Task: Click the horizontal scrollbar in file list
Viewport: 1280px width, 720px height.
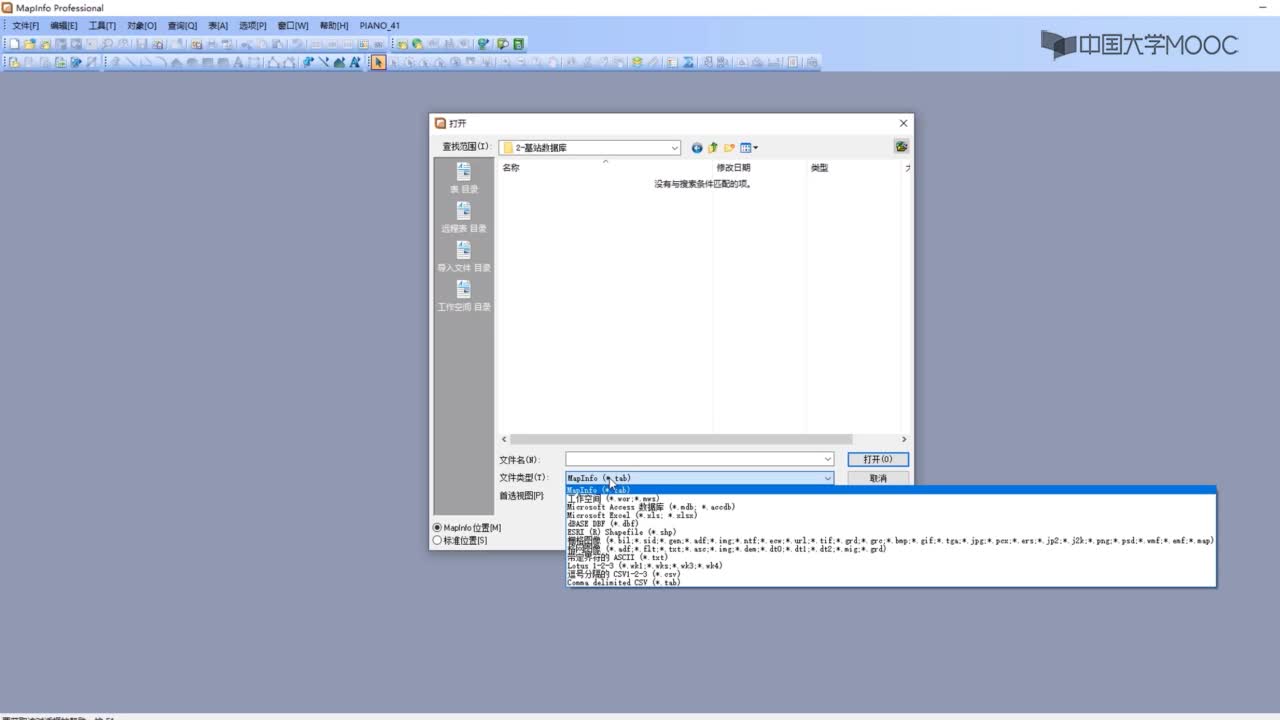Action: pyautogui.click(x=681, y=439)
